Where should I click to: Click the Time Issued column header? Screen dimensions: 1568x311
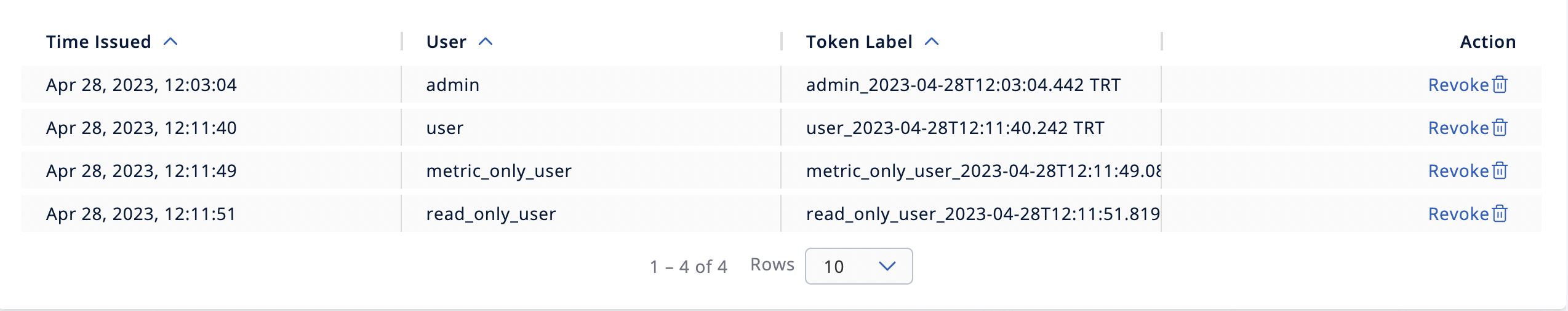pos(98,42)
